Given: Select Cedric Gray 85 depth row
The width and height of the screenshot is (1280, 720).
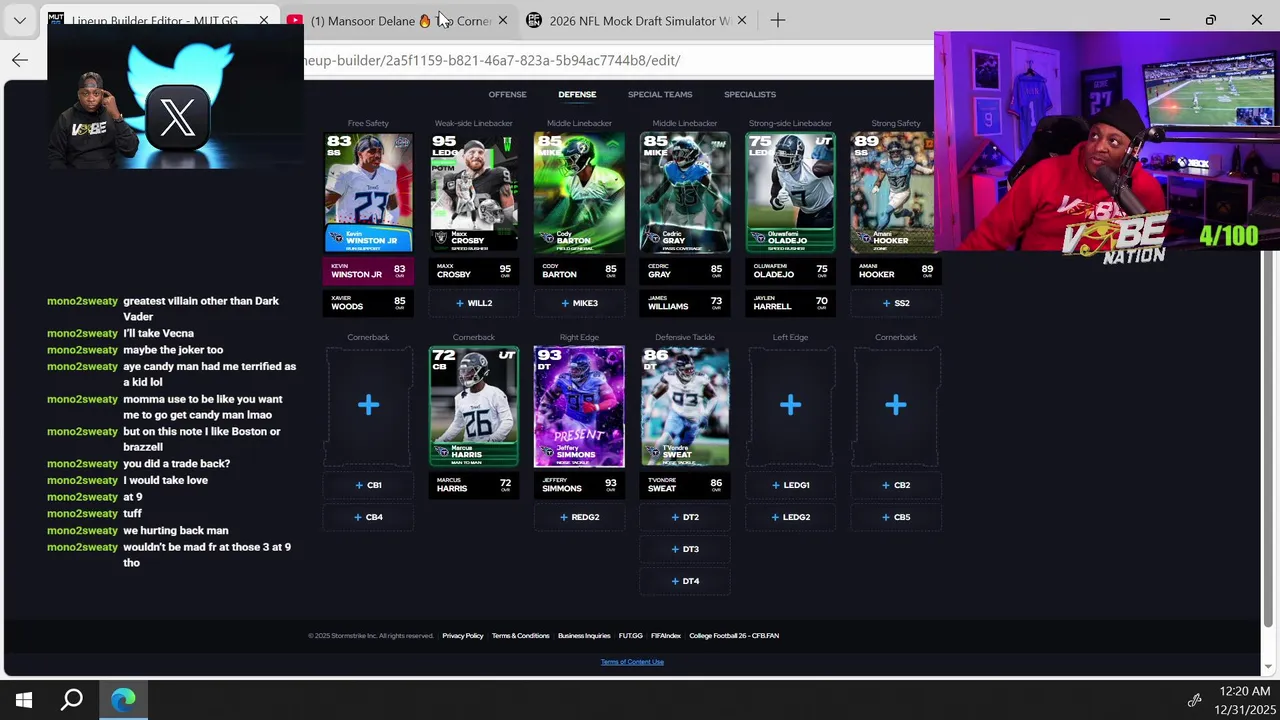Looking at the screenshot, I should [x=685, y=271].
